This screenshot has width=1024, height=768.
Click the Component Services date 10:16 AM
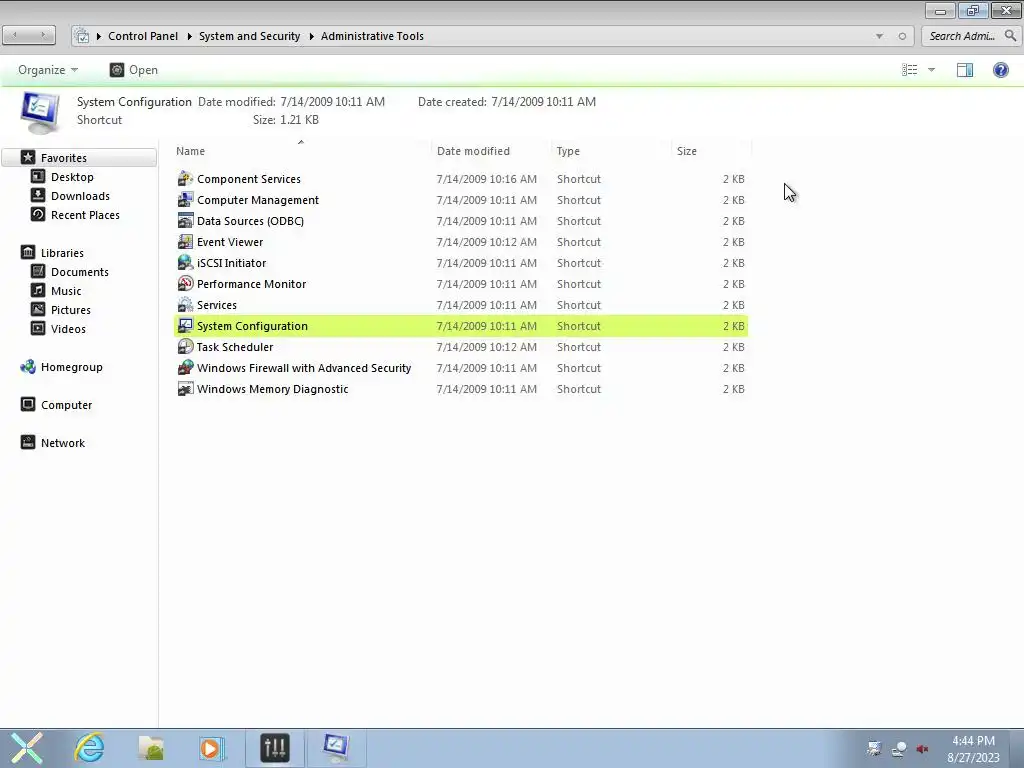487,179
